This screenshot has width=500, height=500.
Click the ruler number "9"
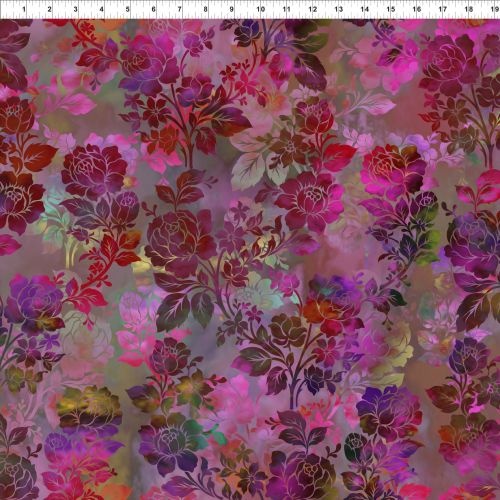(x=231, y=9)
